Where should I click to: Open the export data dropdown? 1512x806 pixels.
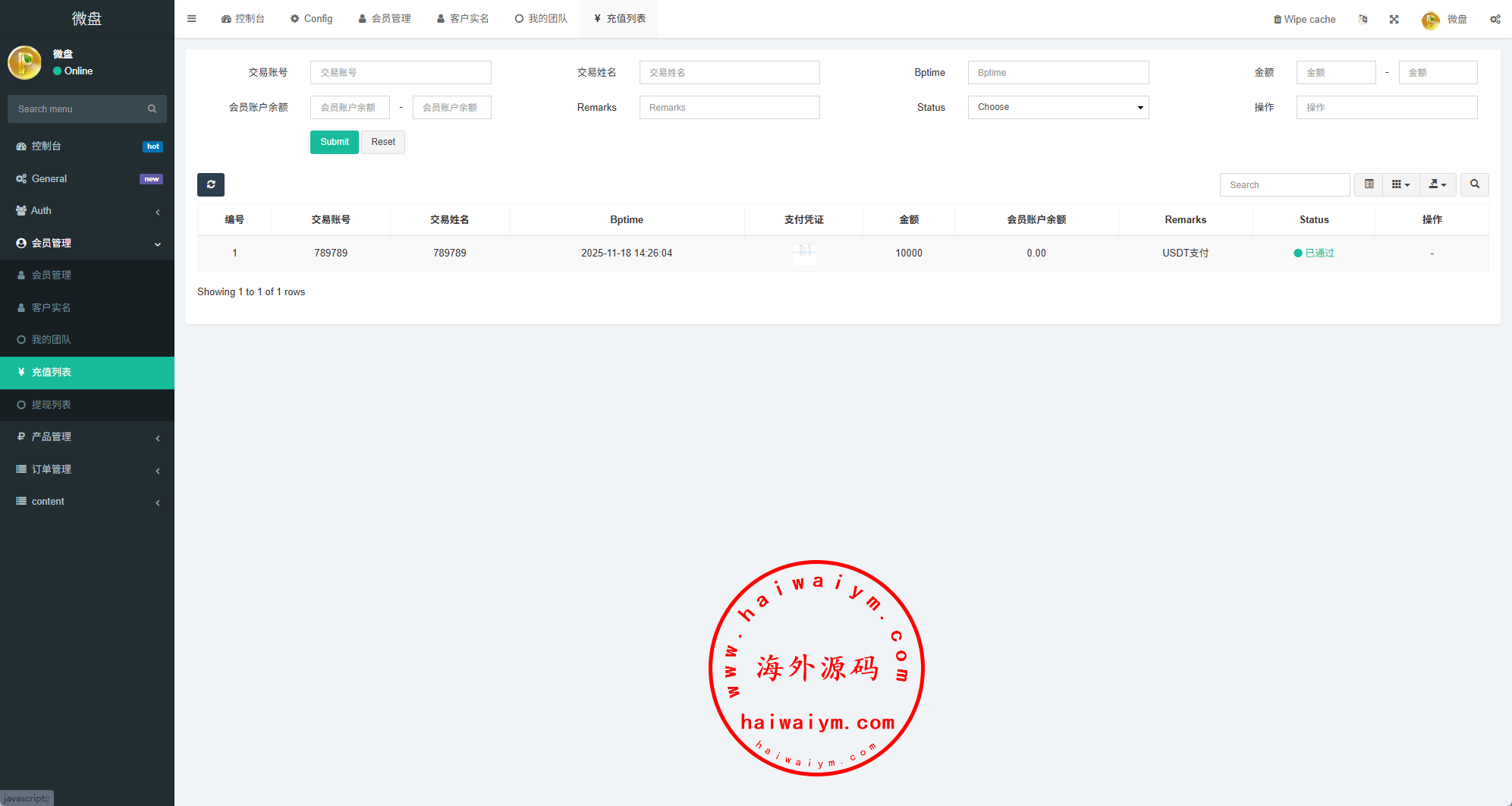(x=1437, y=184)
